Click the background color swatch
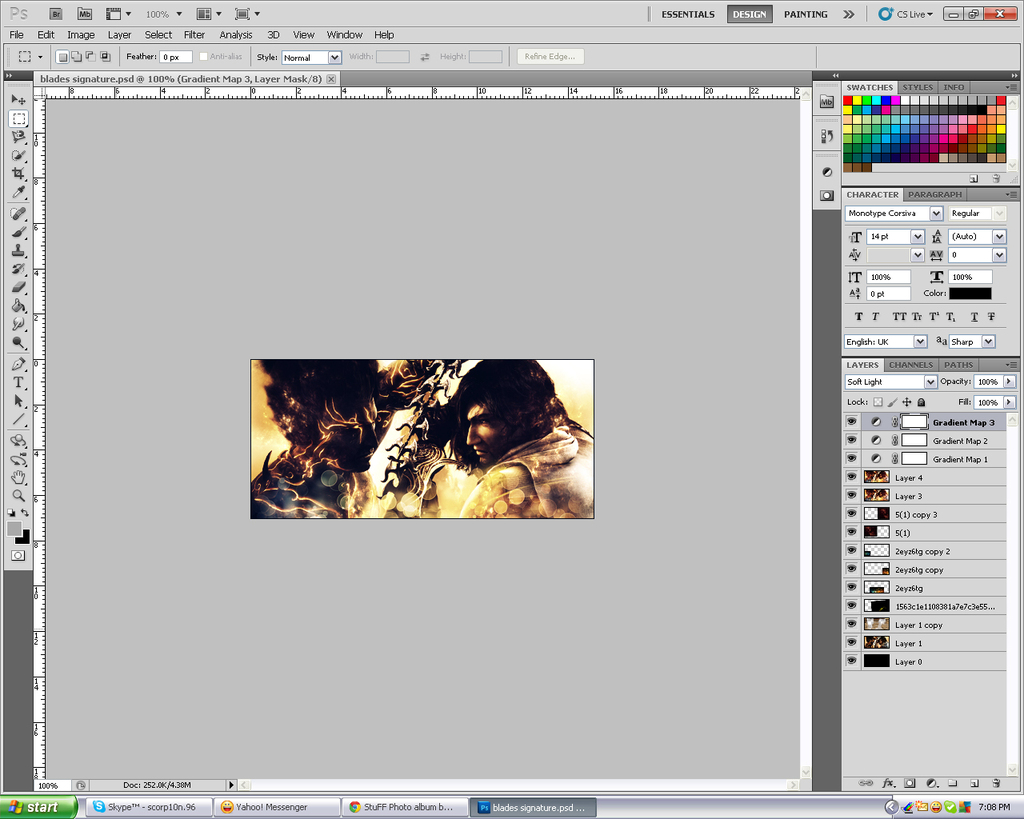The width and height of the screenshot is (1024, 819). [x=24, y=538]
